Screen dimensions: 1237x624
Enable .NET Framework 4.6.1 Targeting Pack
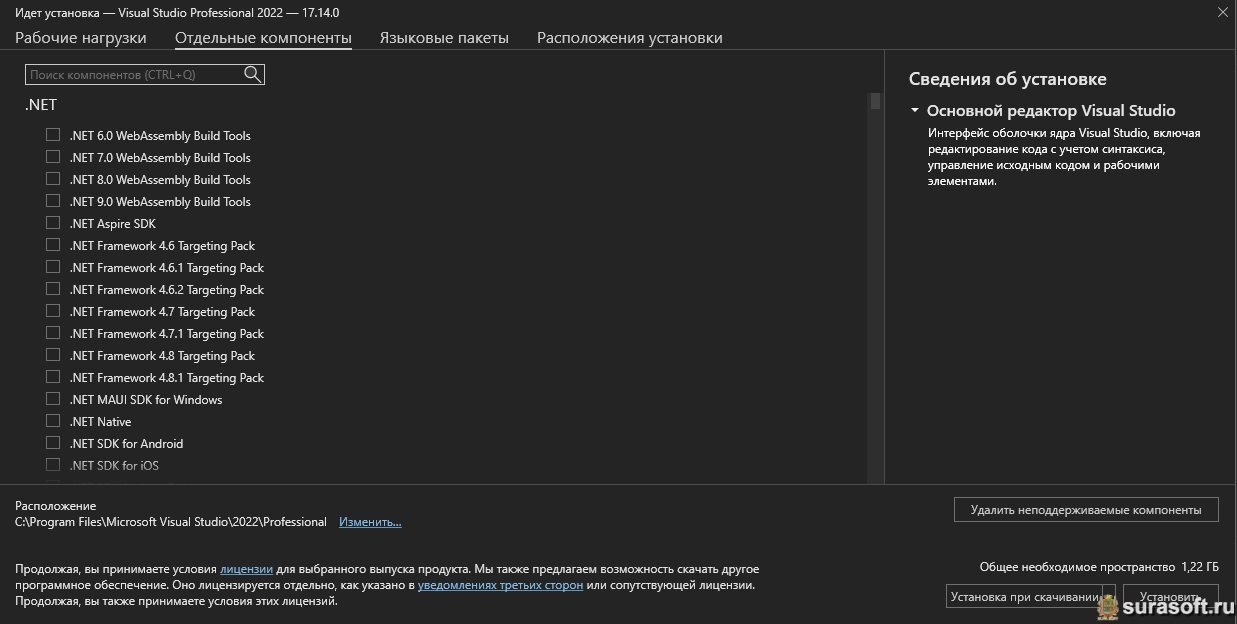pyautogui.click(x=53, y=267)
